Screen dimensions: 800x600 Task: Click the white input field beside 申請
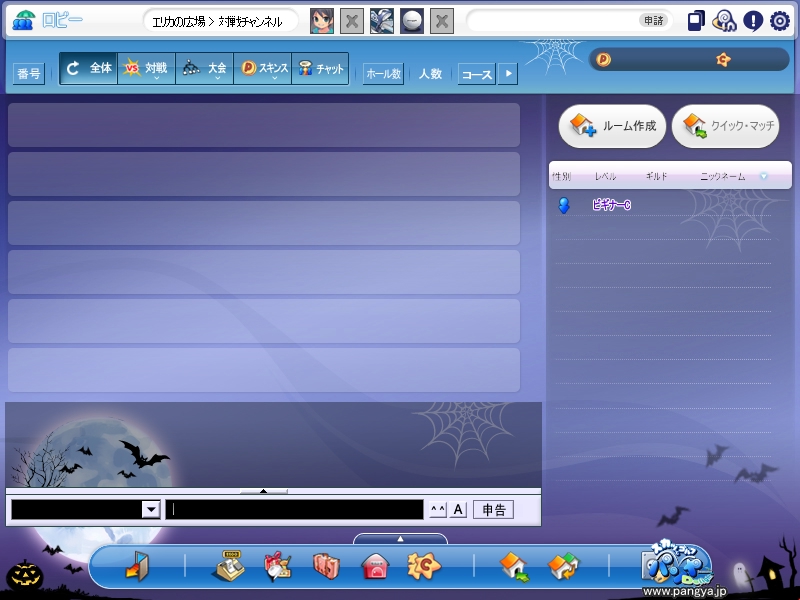click(553, 21)
